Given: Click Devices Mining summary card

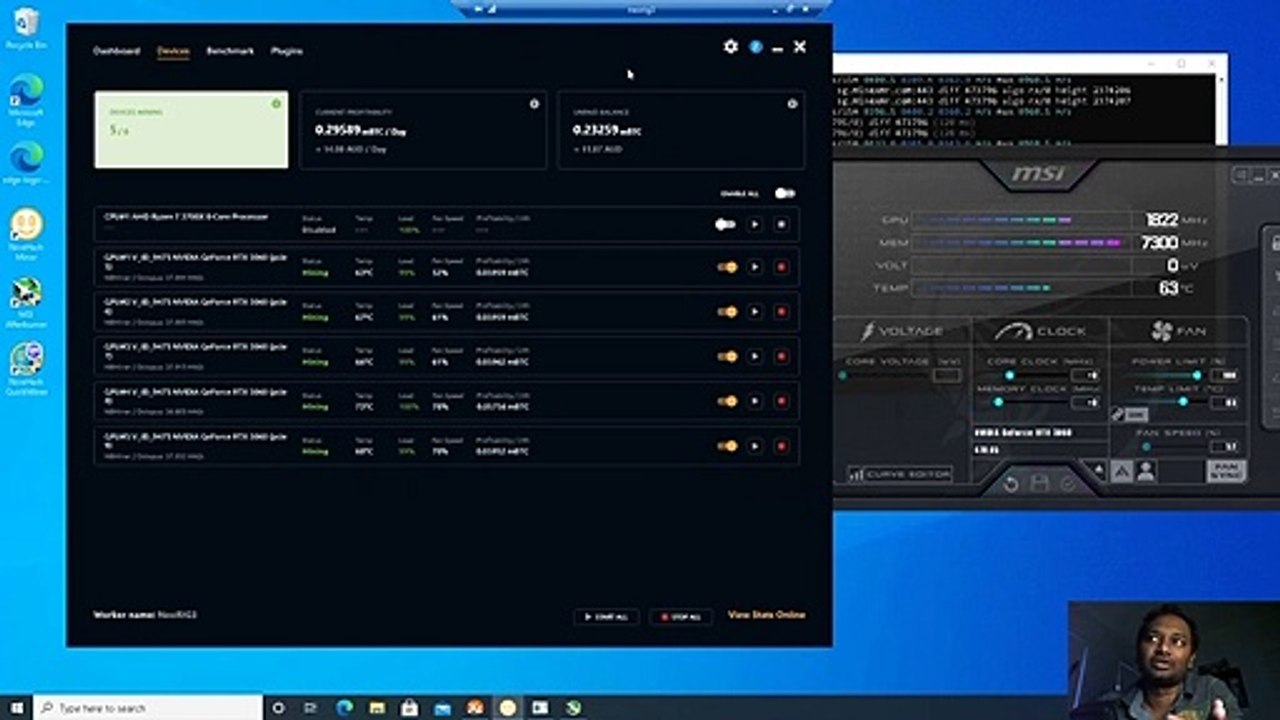Looking at the screenshot, I should [x=191, y=130].
